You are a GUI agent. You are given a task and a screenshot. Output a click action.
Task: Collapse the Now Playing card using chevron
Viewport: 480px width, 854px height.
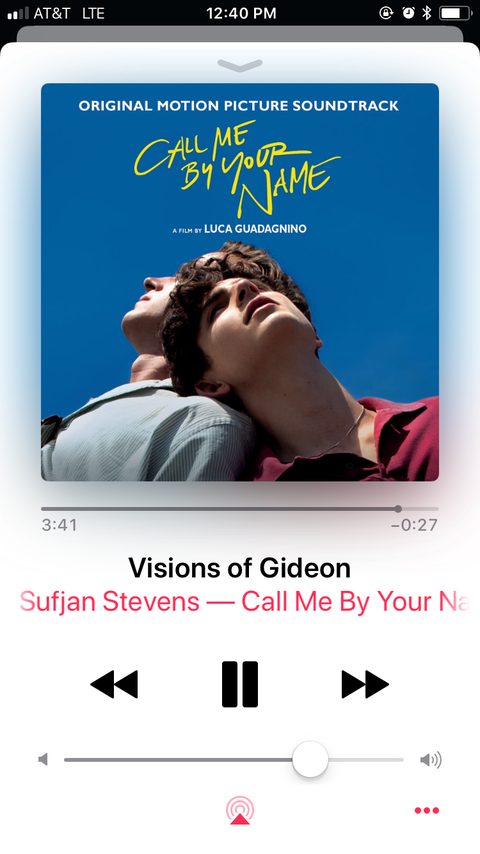[240, 65]
